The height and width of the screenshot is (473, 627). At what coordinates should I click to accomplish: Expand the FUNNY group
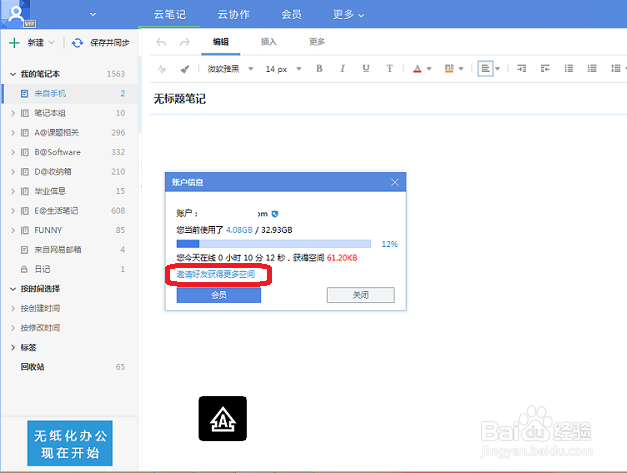coord(13,230)
